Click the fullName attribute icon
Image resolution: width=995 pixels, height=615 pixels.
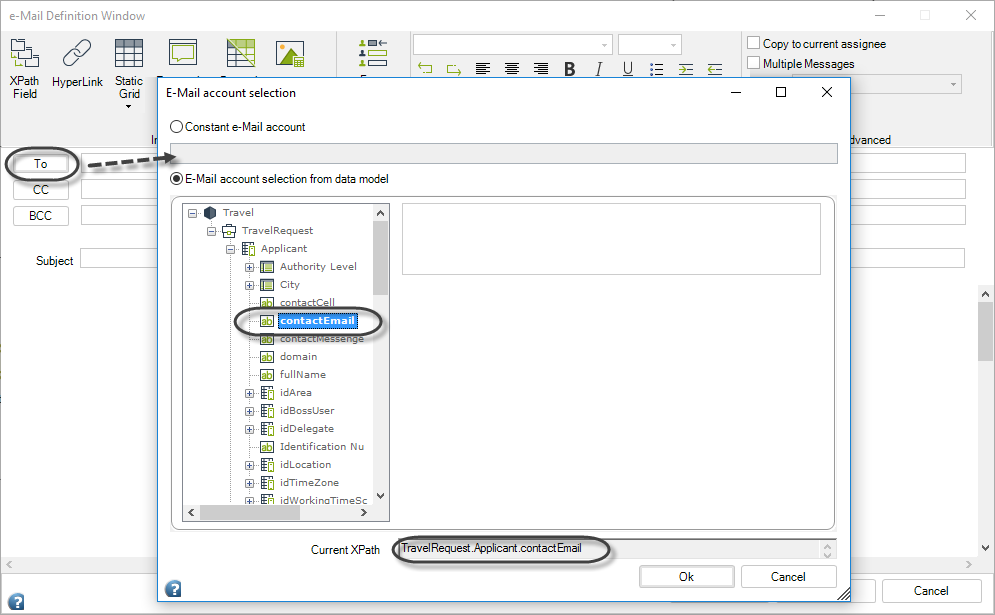[267, 375]
